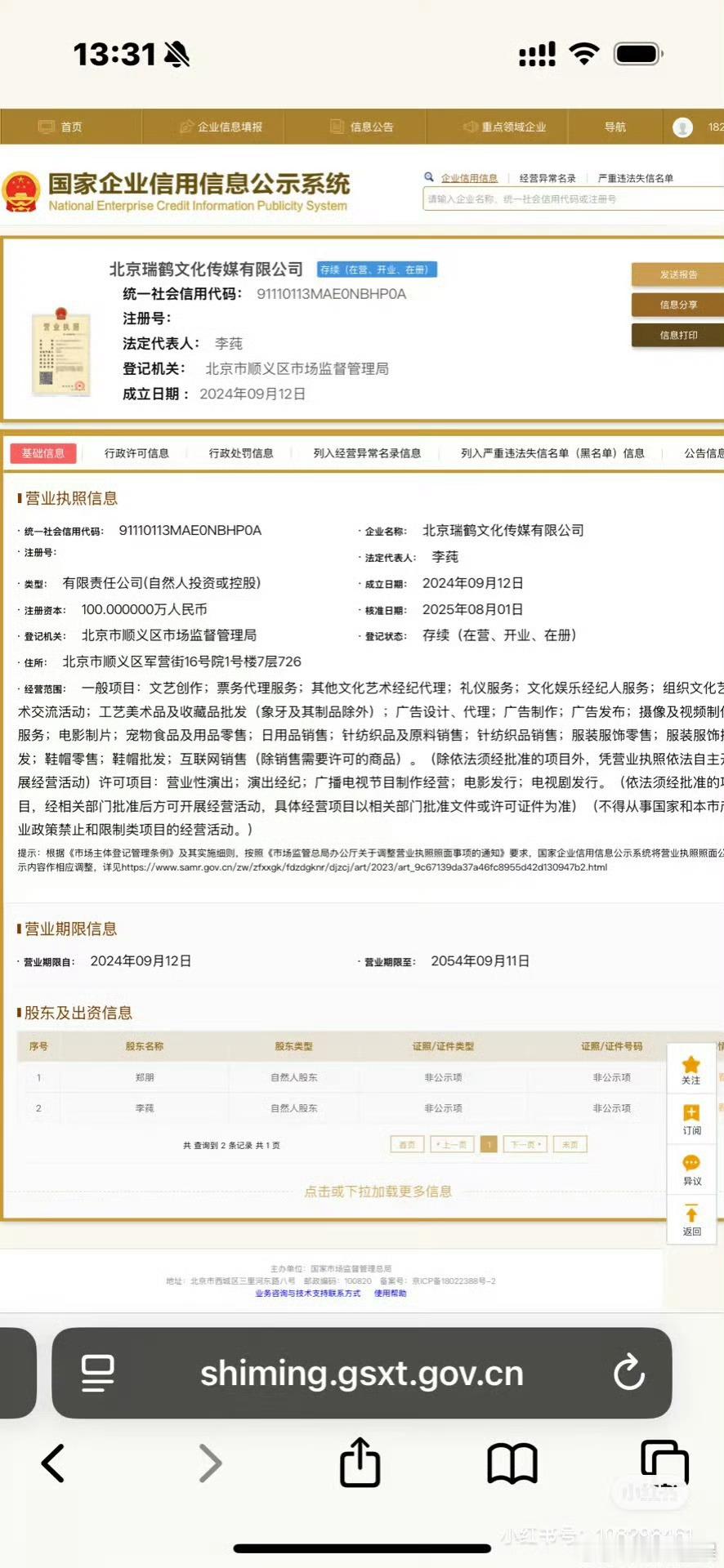Select the 经营异常名录 search category
The height and width of the screenshot is (1568, 724).
click(547, 178)
